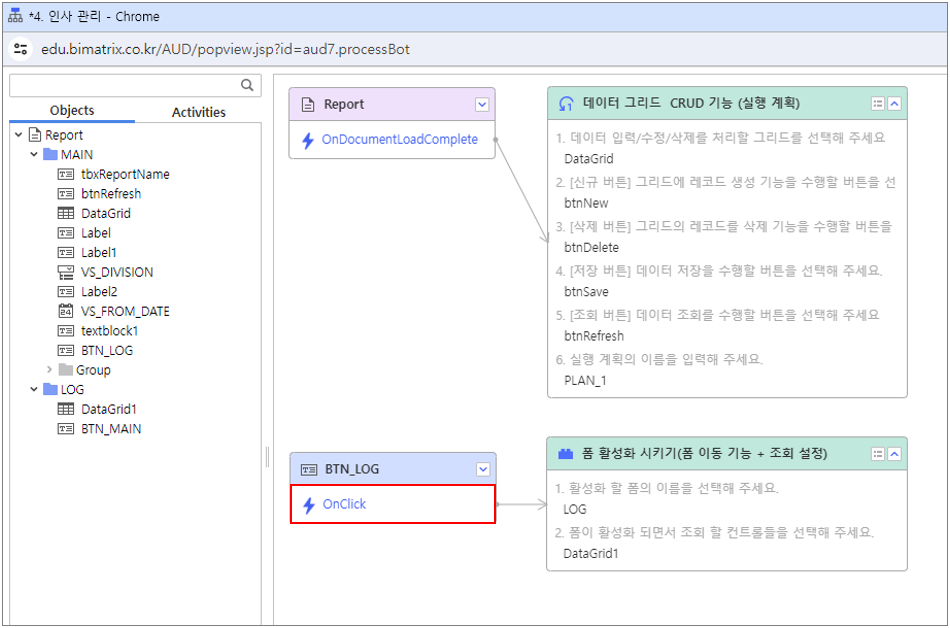Screen dimensions: 950x628
Task: Click the list icon on CRUD activity header
Action: pyautogui.click(x=878, y=103)
